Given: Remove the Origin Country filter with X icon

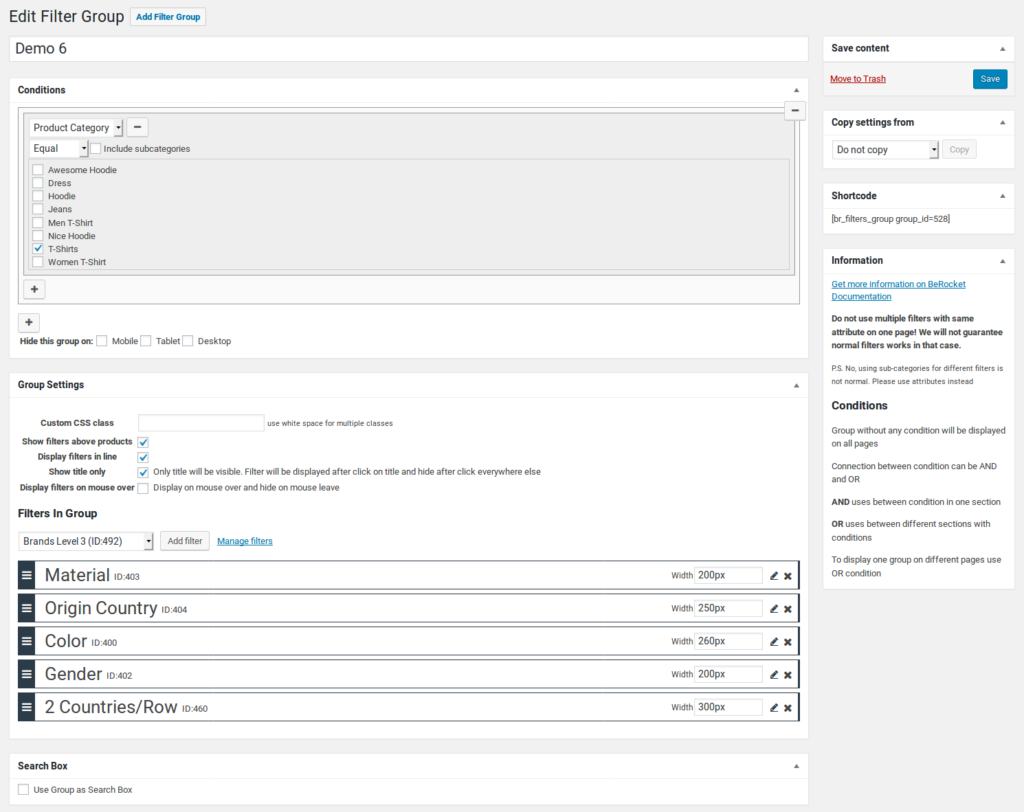Looking at the screenshot, I should tap(788, 609).
